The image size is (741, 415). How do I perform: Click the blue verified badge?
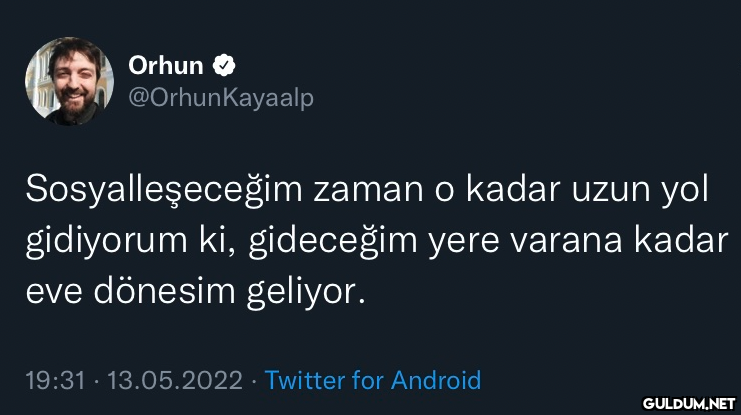point(226,66)
